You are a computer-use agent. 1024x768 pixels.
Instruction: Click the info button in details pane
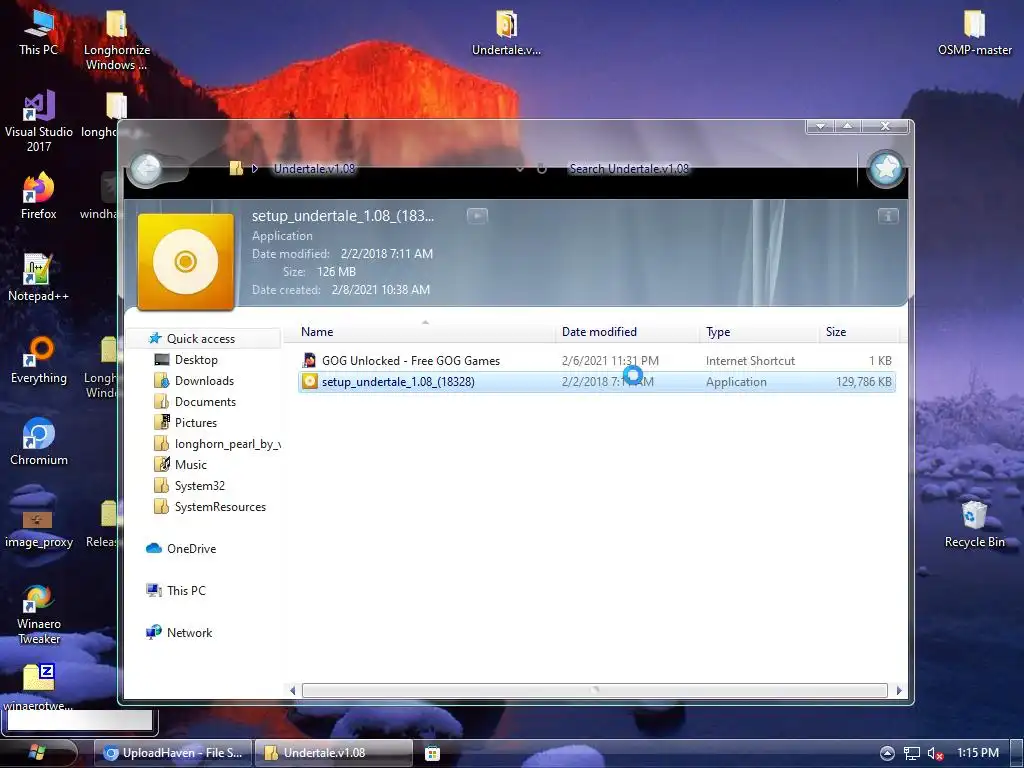tap(888, 216)
